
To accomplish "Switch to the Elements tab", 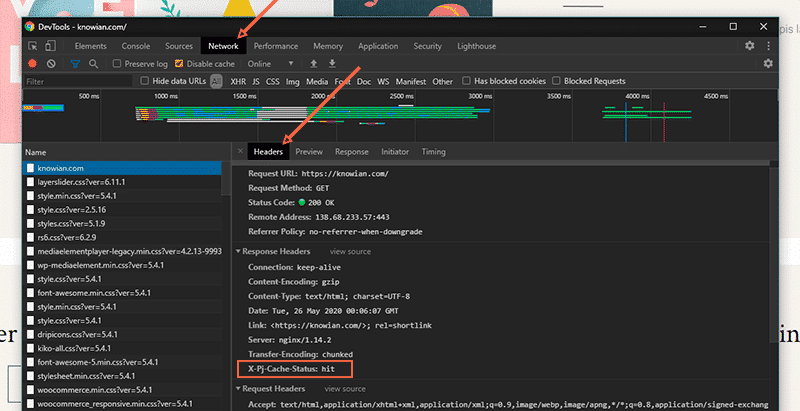I will 91,46.
